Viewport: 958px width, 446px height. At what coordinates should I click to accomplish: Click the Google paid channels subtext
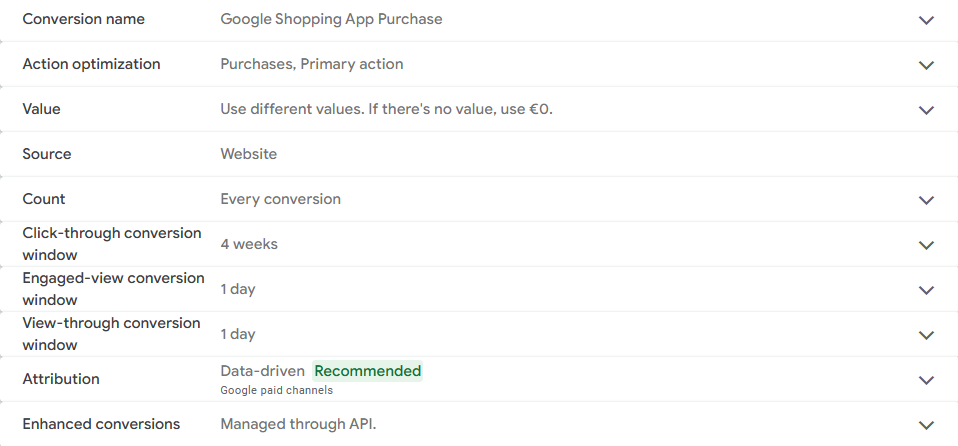tap(277, 390)
